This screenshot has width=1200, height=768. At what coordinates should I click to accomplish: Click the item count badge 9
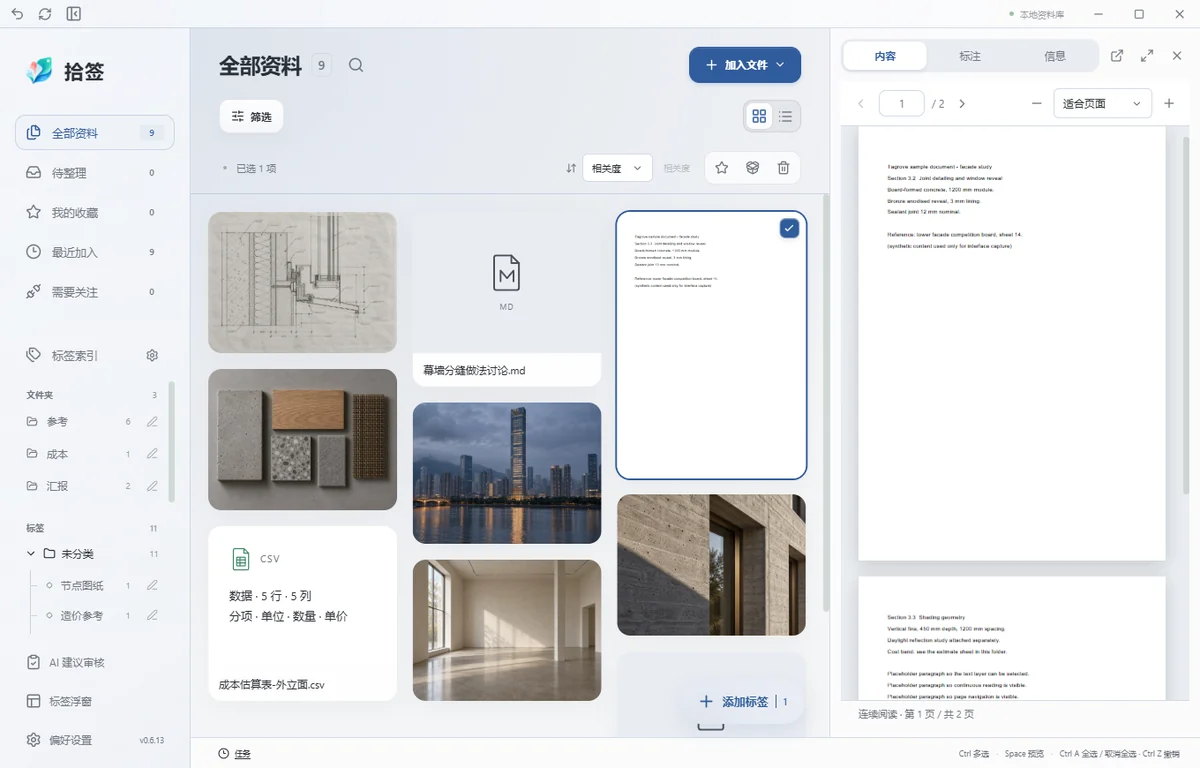(322, 65)
